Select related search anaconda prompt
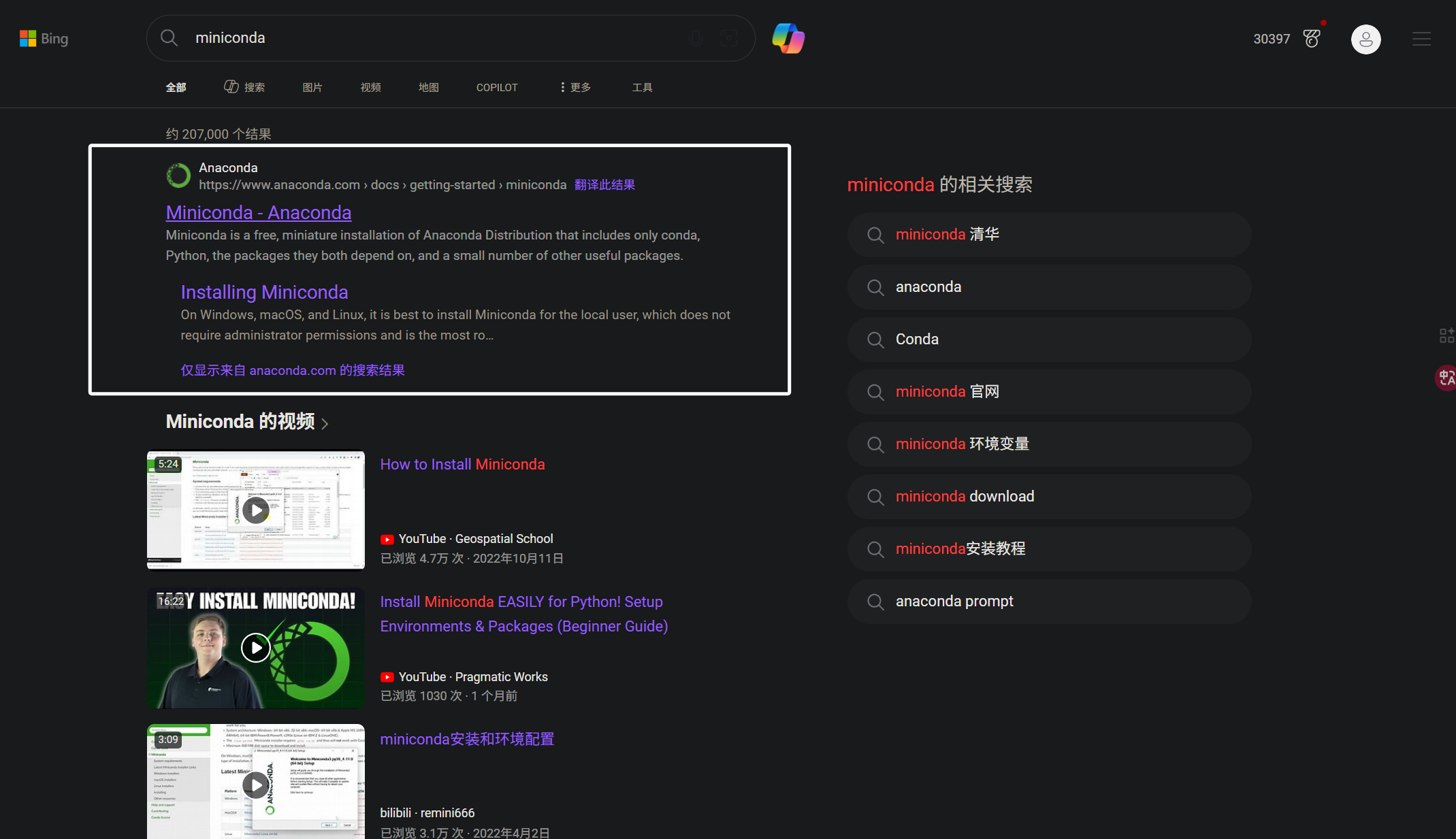This screenshot has width=1456, height=839. pyautogui.click(x=1049, y=602)
